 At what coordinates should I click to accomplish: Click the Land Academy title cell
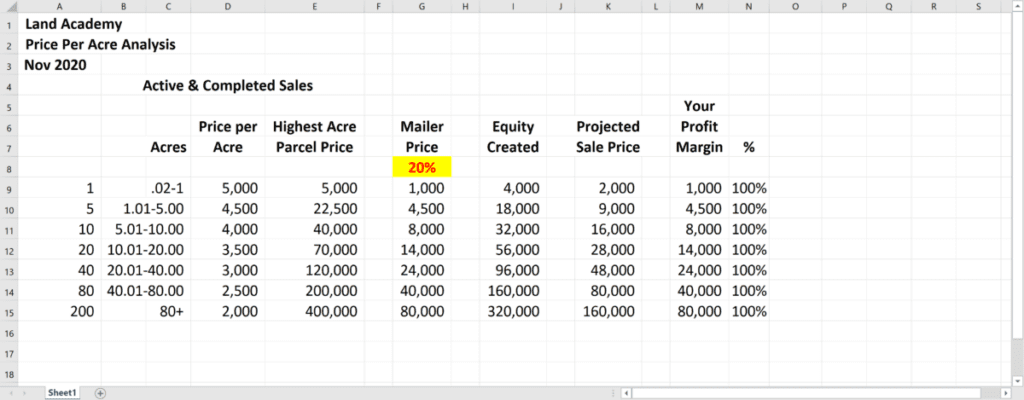60,24
